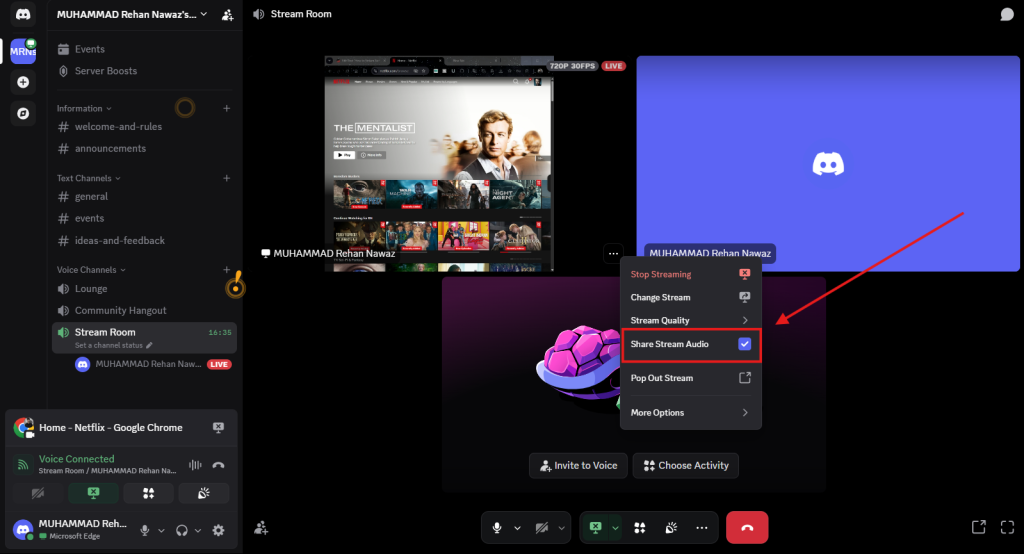This screenshot has height=554, width=1024.
Task: Select the Stream Room voice channel
Action: 144,337
